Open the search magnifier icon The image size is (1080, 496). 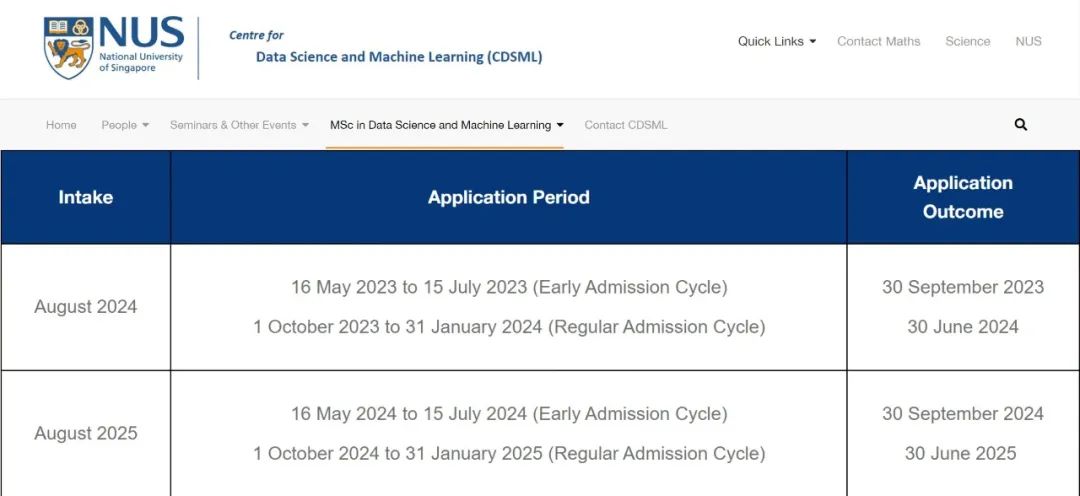pyautogui.click(x=1021, y=125)
